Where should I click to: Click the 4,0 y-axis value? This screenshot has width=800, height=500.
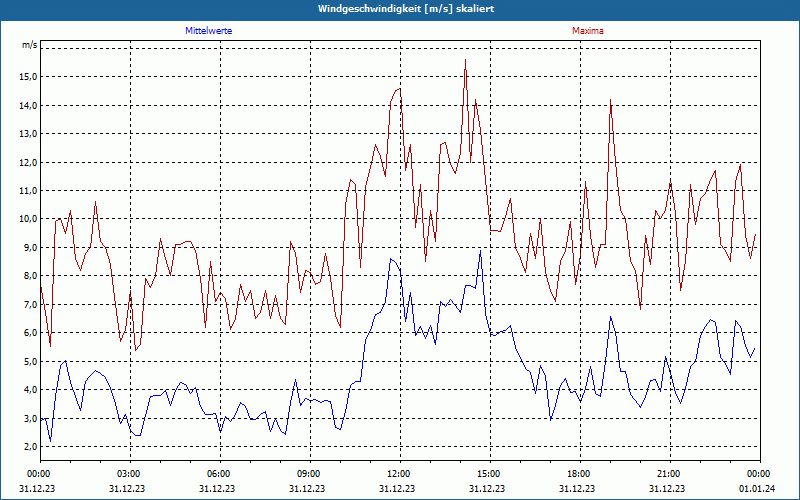(x=31, y=390)
